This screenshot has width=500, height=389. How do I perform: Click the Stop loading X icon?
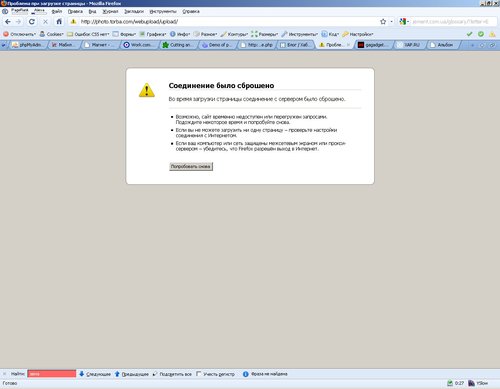click(x=46, y=22)
